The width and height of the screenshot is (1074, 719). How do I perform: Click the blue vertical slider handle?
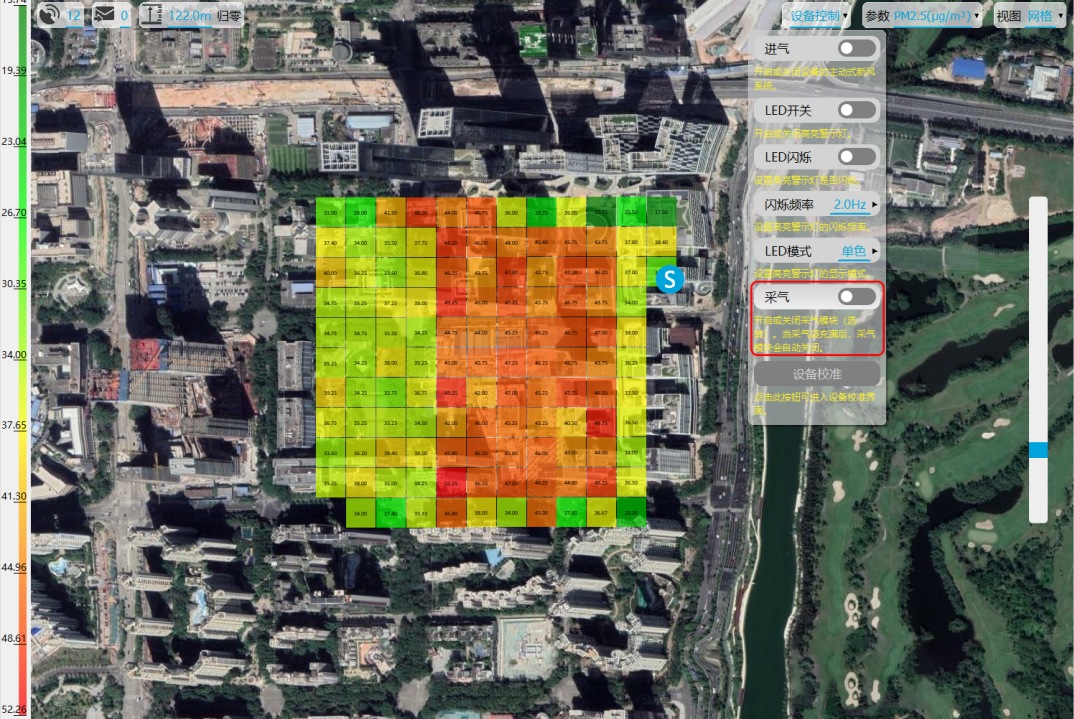coord(1038,450)
